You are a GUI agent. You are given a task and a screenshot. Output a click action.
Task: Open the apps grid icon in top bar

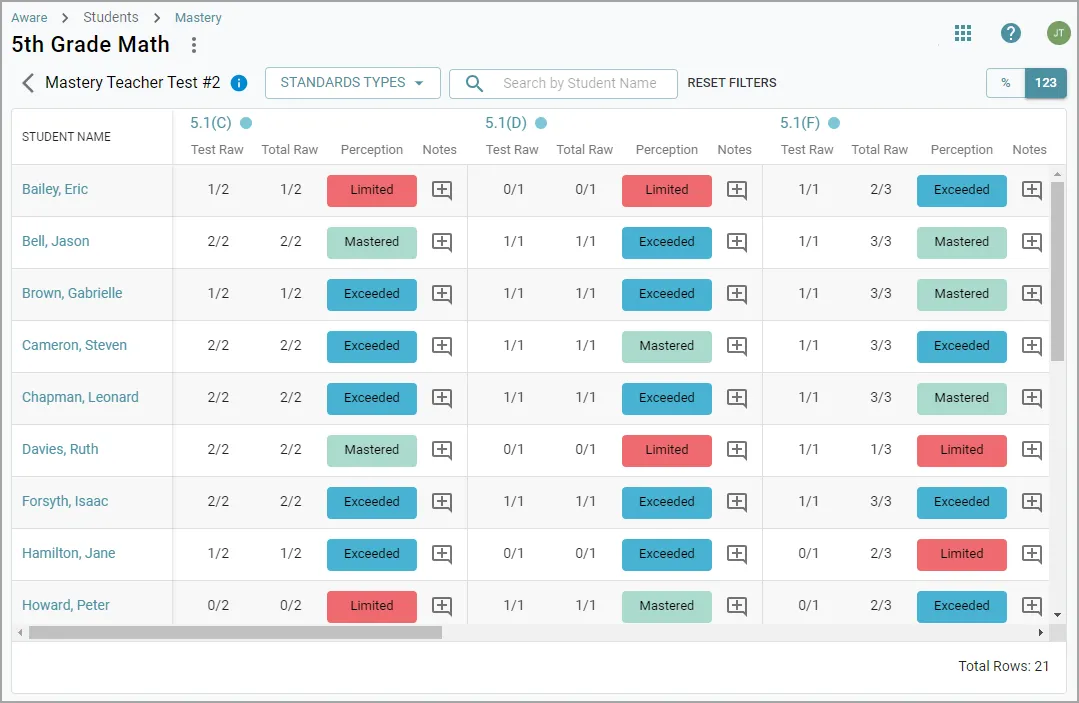pyautogui.click(x=962, y=32)
